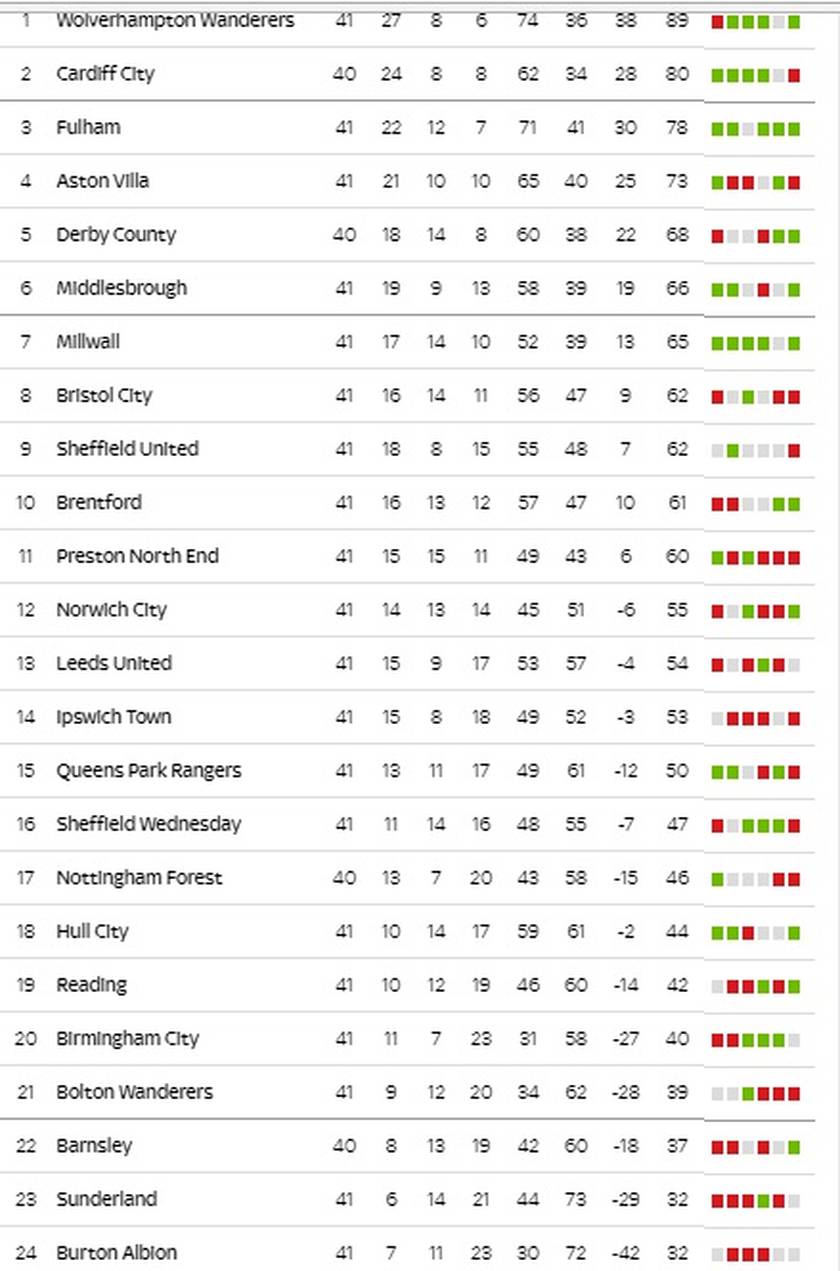
Task: Click the Derby County team name
Action: pos(116,235)
